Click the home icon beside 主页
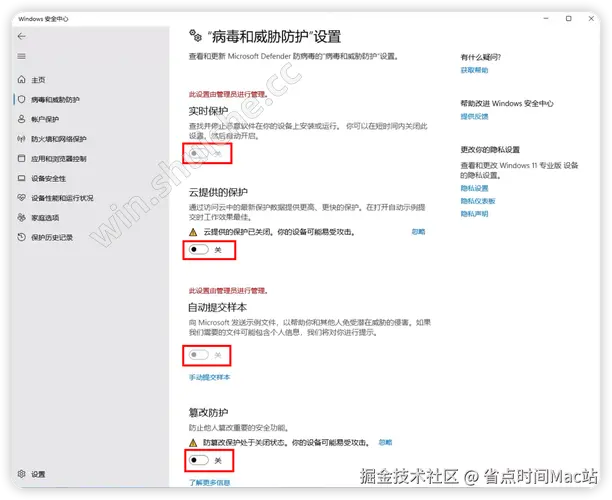This screenshot has width=612, height=500. 21,80
